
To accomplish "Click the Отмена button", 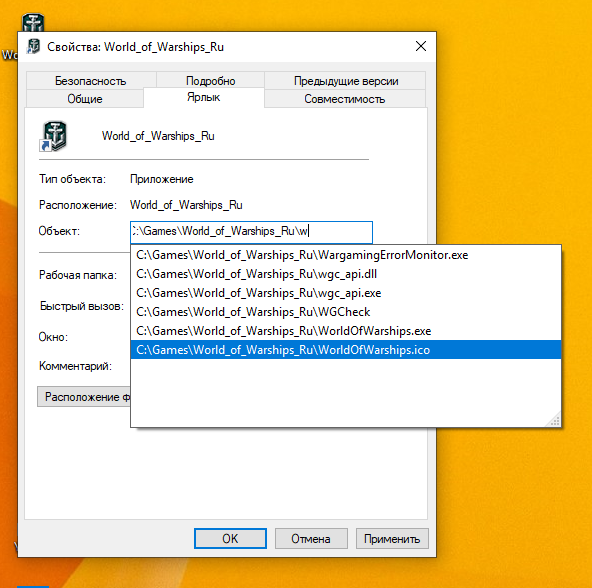I will pyautogui.click(x=311, y=538).
